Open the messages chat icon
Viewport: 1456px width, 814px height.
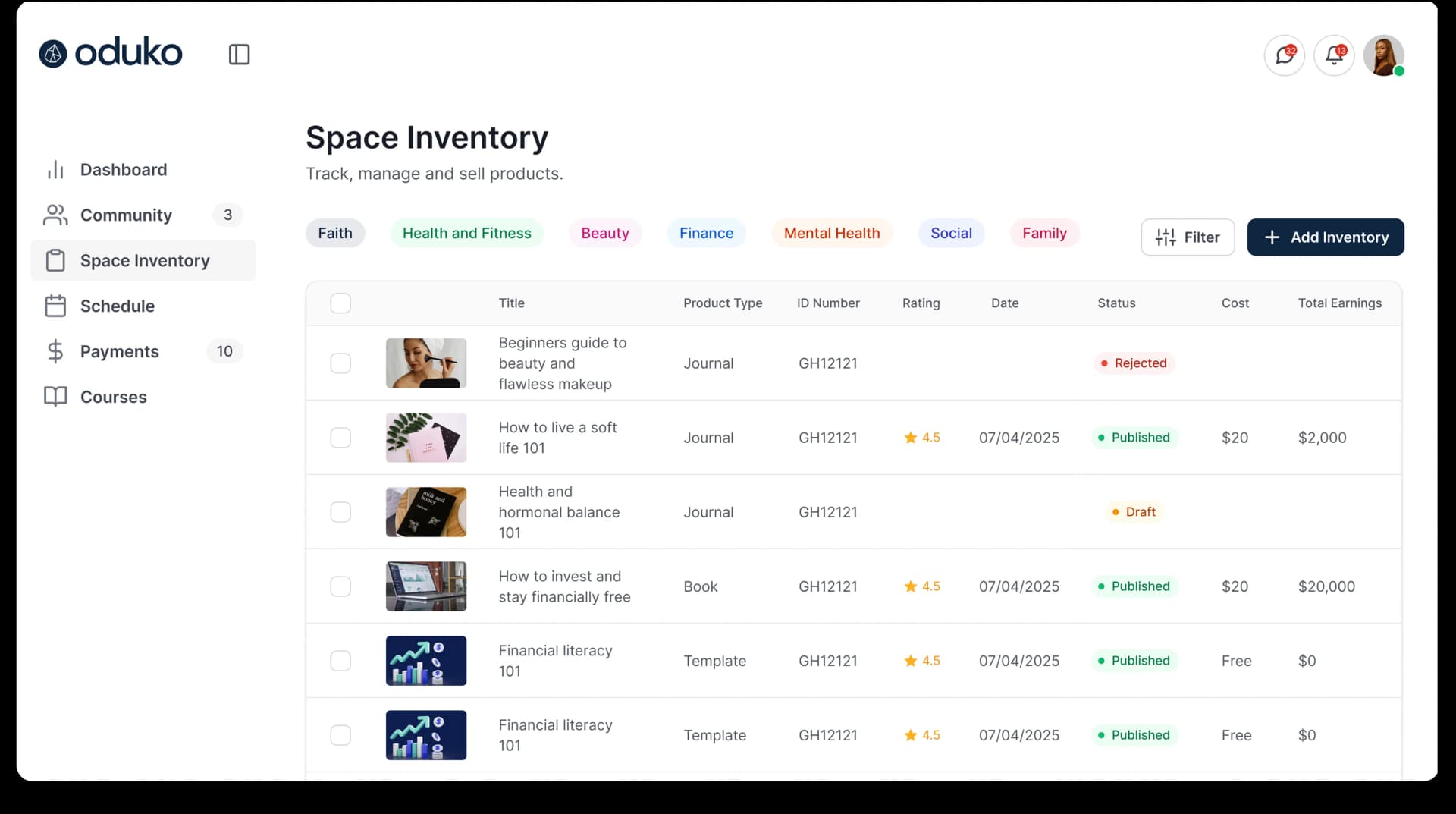pyautogui.click(x=1284, y=55)
